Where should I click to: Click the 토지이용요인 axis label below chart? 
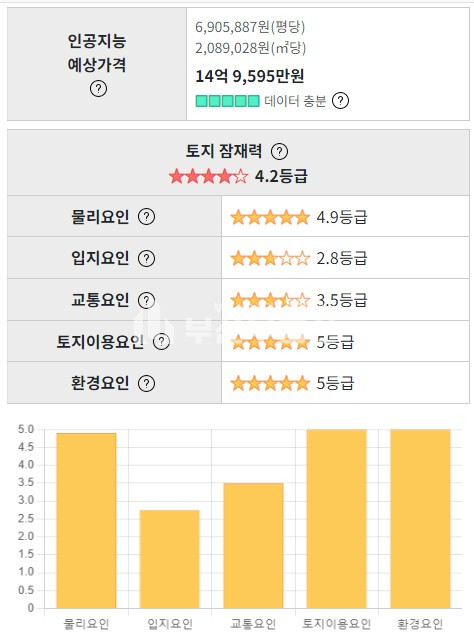click(337, 624)
